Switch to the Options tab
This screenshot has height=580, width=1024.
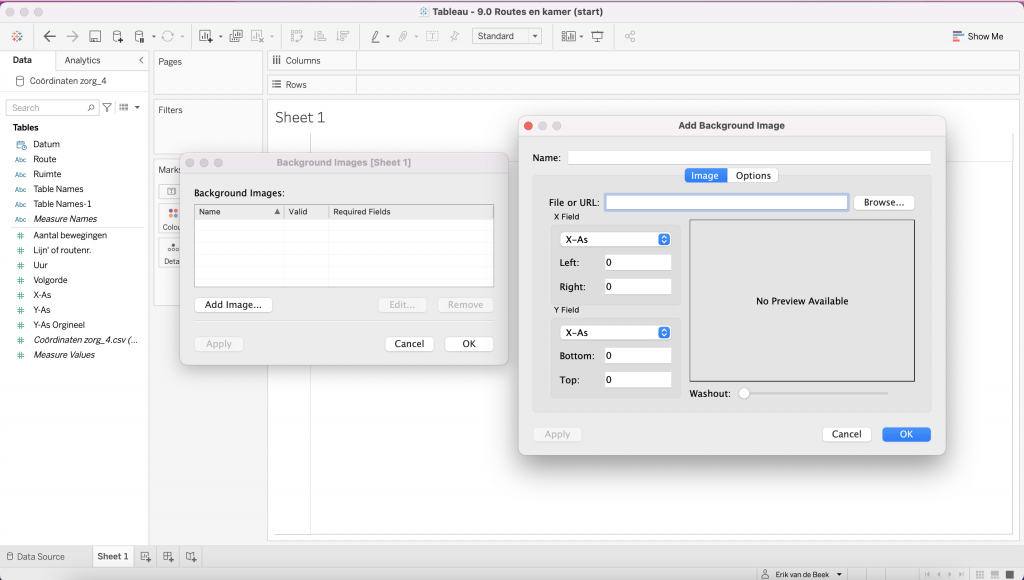pyautogui.click(x=753, y=175)
